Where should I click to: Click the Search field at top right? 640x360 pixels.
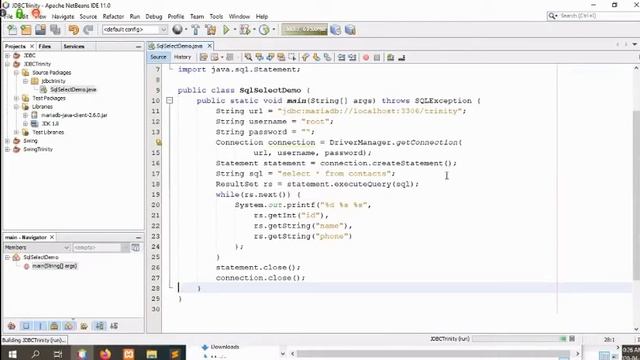[592, 16]
